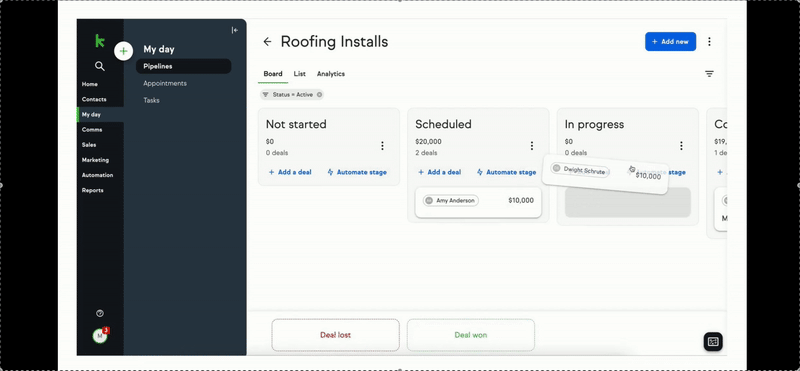Automate stage for Not started
This screenshot has height=371, width=800.
(x=357, y=172)
